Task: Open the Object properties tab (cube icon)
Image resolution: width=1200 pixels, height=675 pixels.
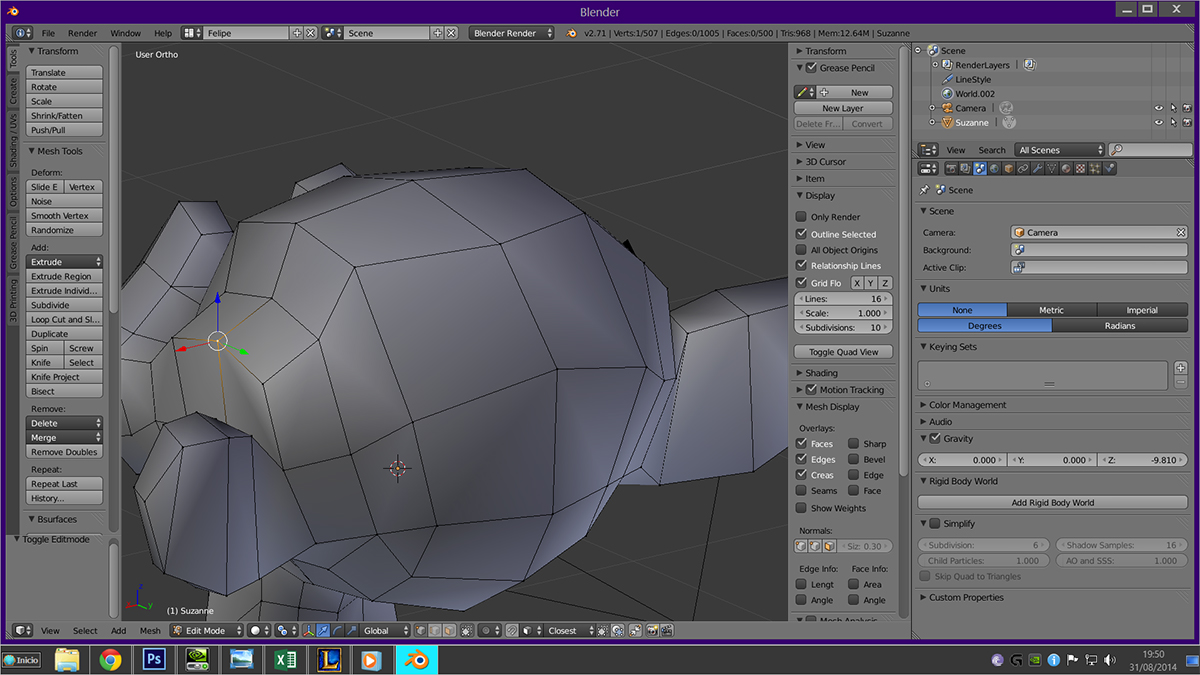Action: tap(1009, 169)
